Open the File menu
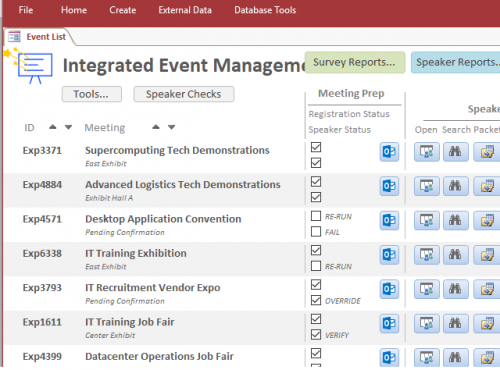 click(26, 10)
